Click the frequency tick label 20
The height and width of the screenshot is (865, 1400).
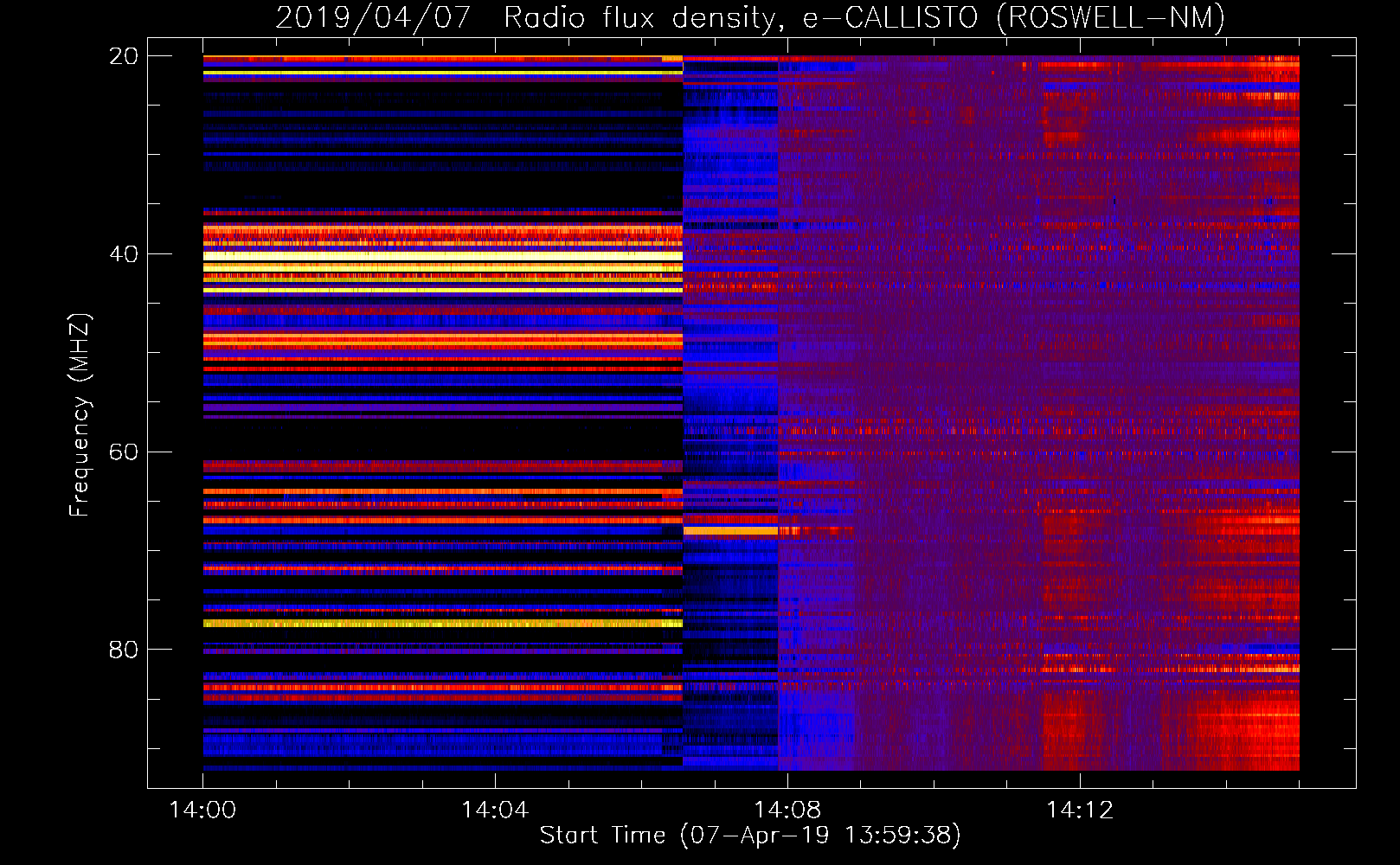pos(123,56)
